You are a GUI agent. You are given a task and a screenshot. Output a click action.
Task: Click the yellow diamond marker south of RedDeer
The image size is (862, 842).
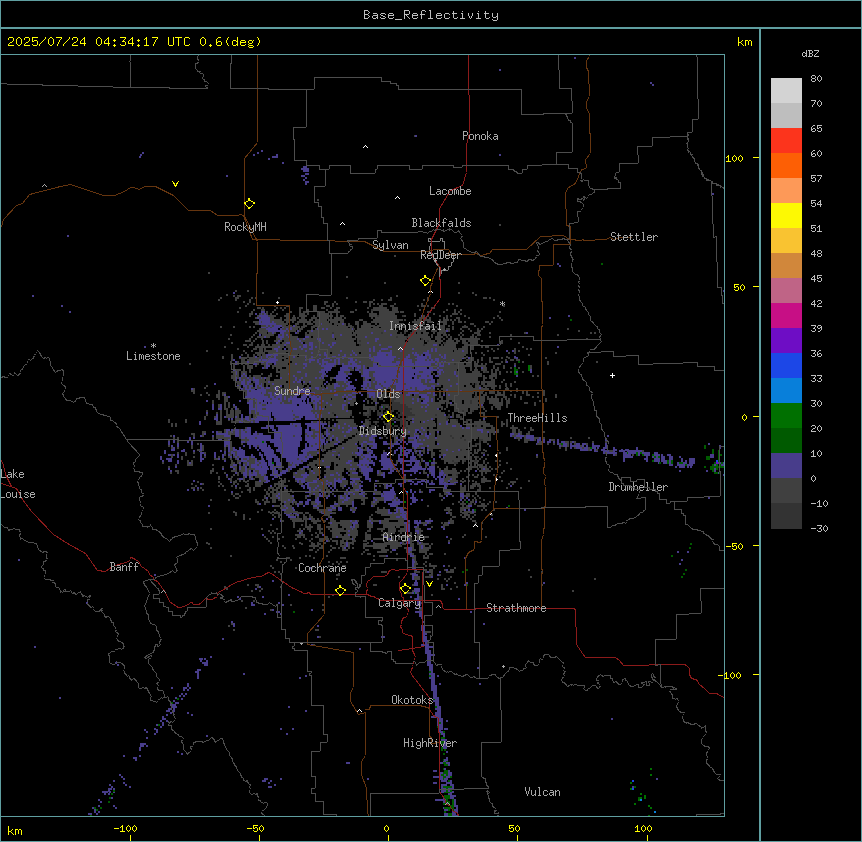click(x=426, y=281)
